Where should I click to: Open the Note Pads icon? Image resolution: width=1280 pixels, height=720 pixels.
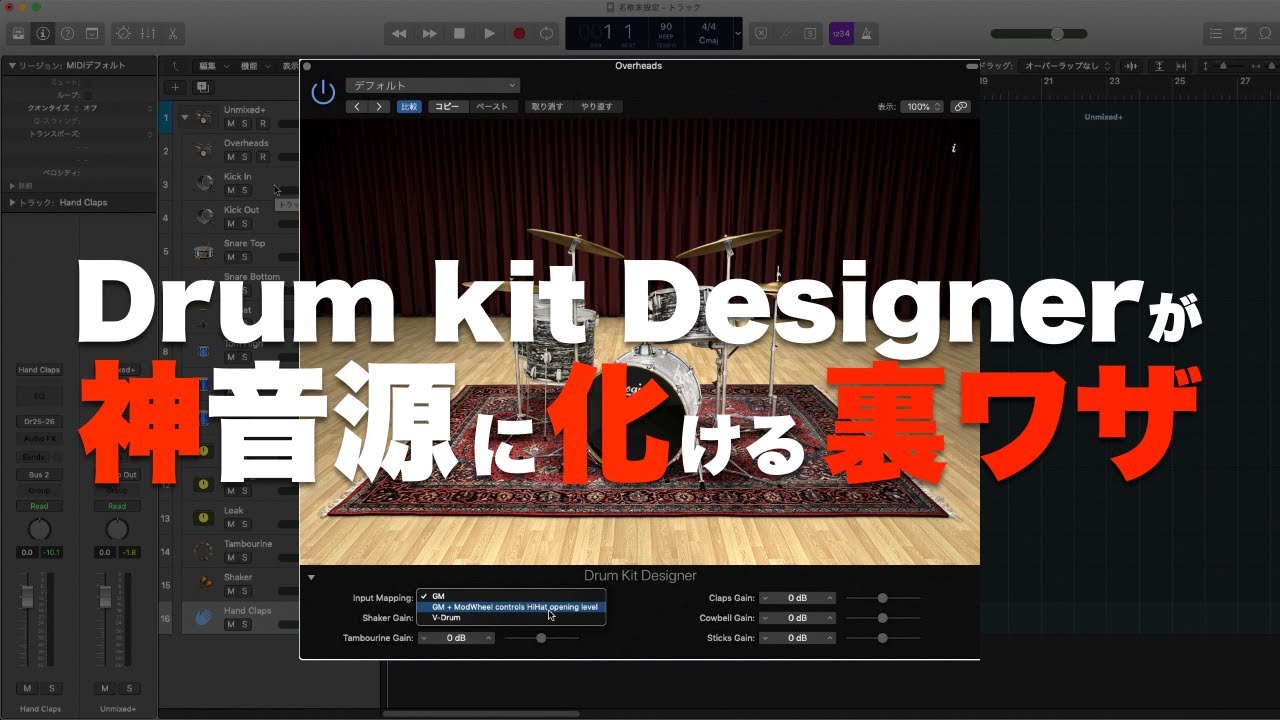tap(1240, 33)
